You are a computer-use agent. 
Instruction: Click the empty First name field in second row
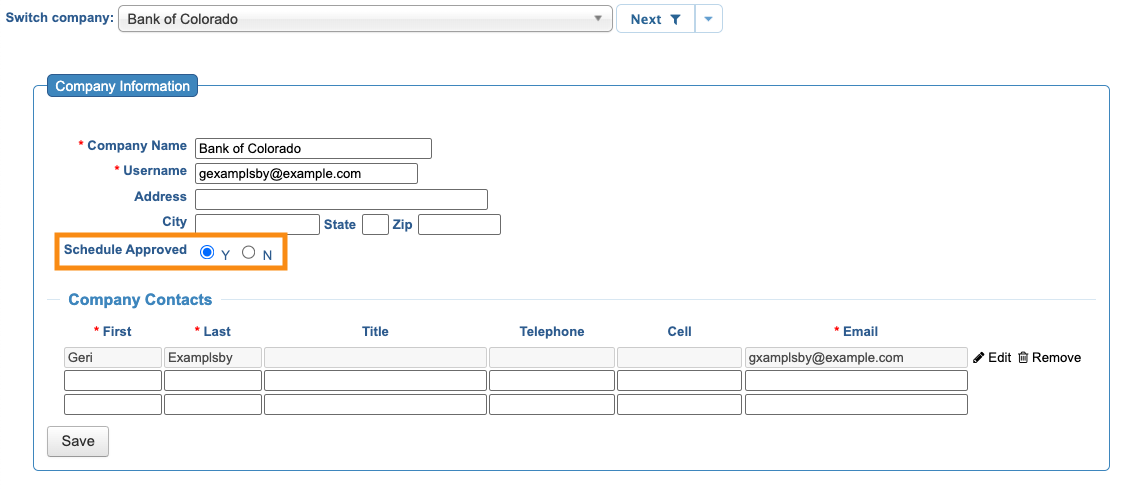point(113,381)
